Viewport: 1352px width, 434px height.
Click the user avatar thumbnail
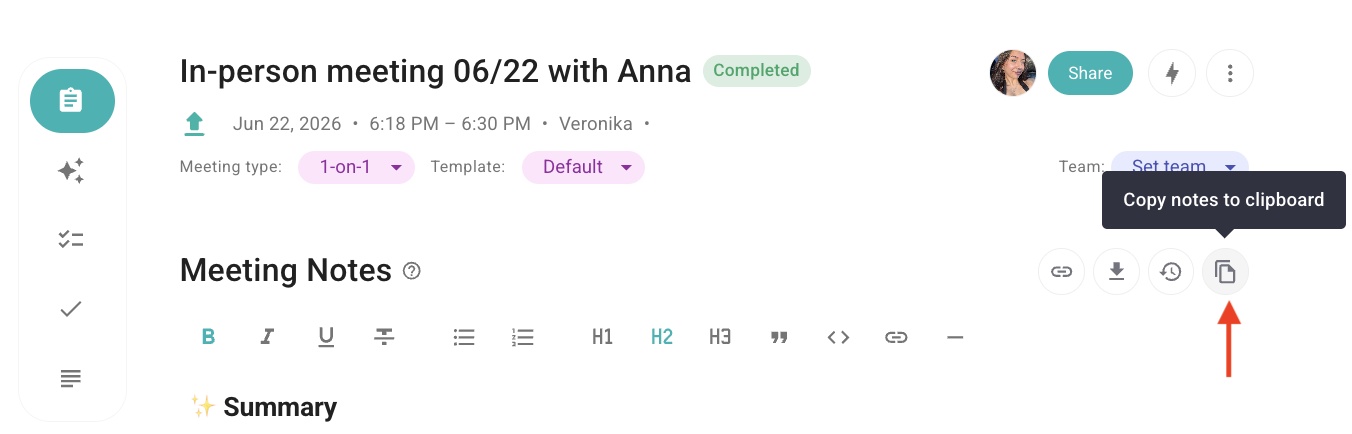click(x=1013, y=73)
